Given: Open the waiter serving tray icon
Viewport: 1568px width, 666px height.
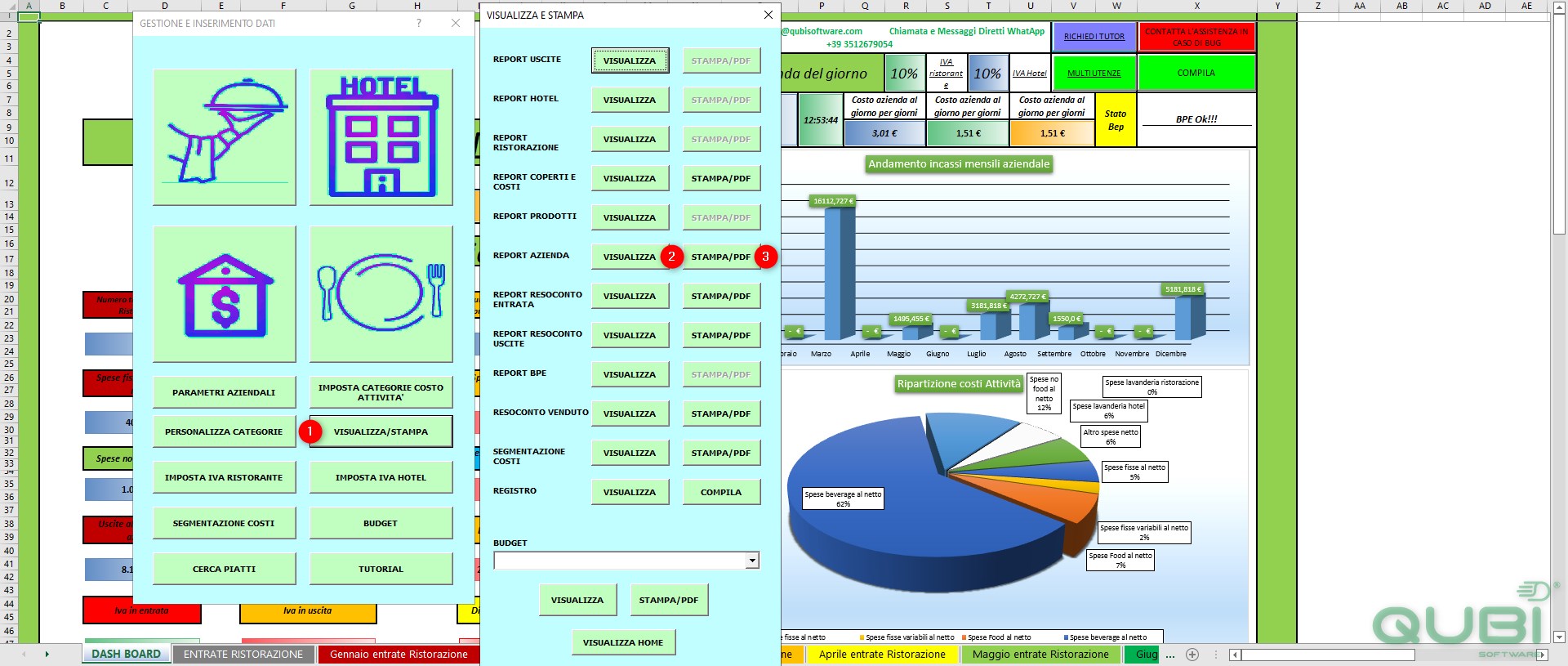Looking at the screenshot, I should (225, 136).
